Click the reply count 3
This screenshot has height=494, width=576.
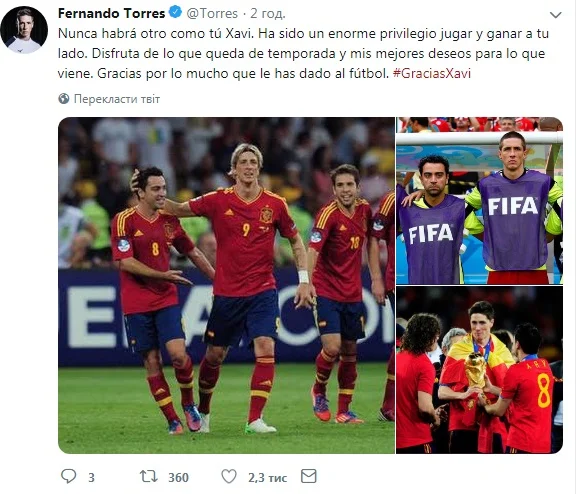coord(91,477)
